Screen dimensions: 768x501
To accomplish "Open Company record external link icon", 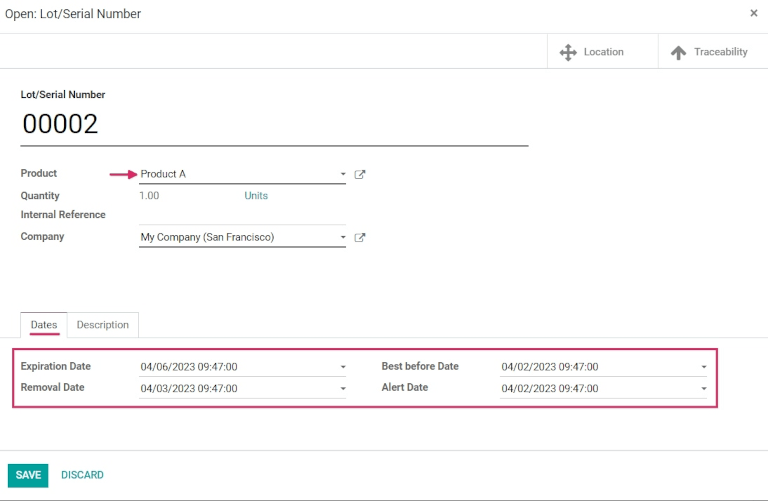I will pyautogui.click(x=360, y=238).
